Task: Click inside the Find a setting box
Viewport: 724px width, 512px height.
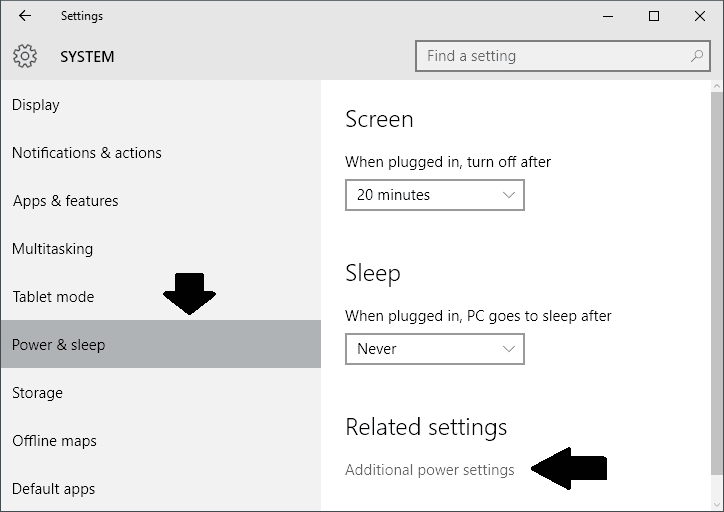Action: [x=550, y=56]
